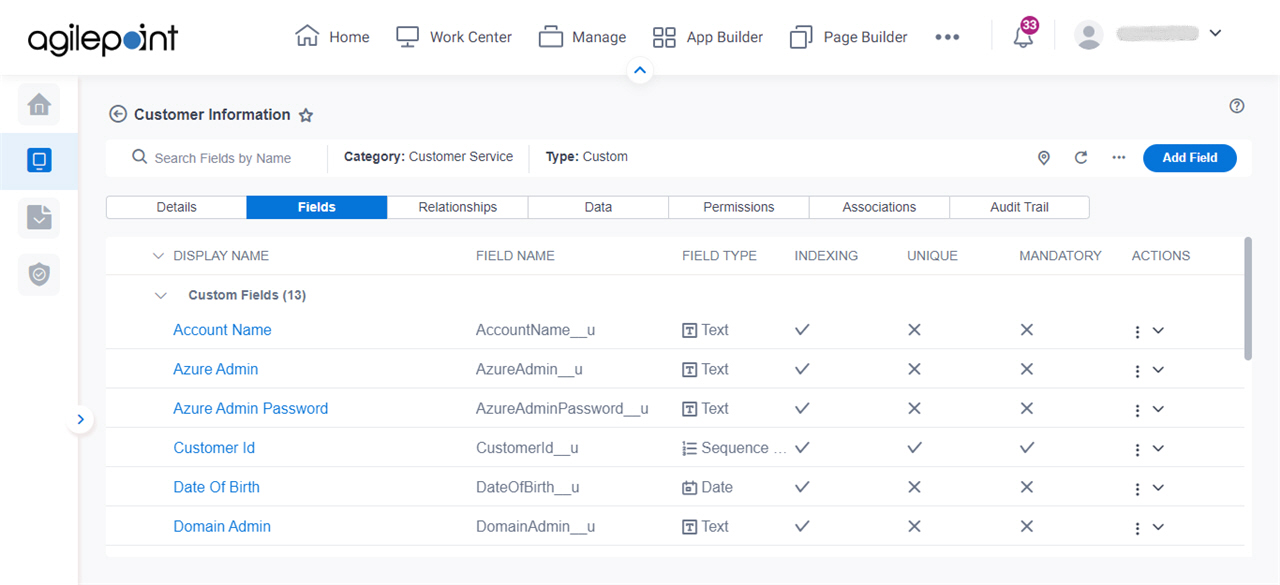
Task: Click the user avatar icon
Action: pyautogui.click(x=1088, y=35)
